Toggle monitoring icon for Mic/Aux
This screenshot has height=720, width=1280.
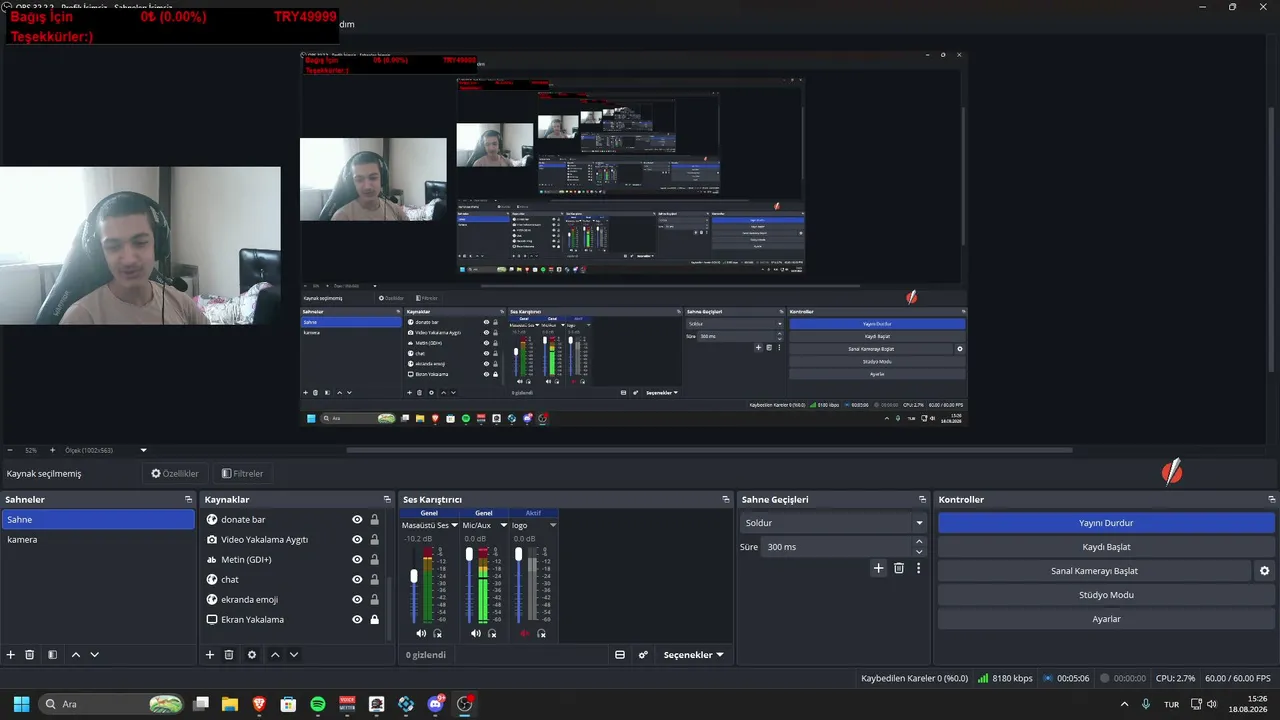[x=492, y=633]
